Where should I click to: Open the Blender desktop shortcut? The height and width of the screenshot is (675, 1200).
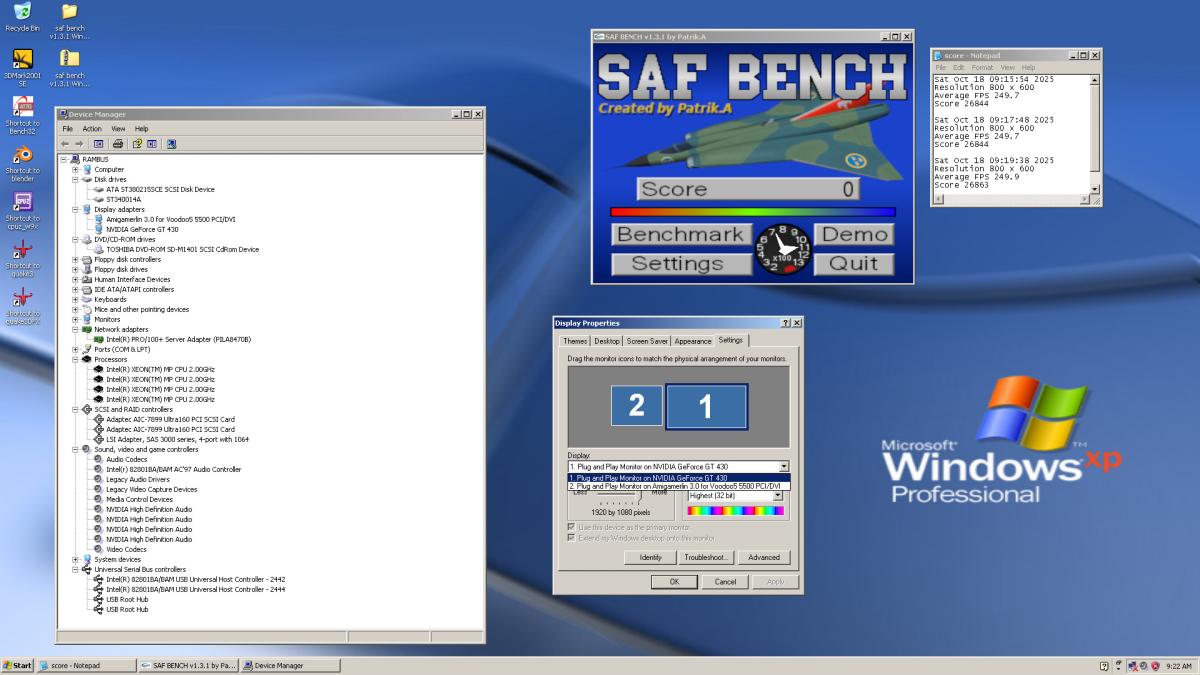tap(22, 156)
